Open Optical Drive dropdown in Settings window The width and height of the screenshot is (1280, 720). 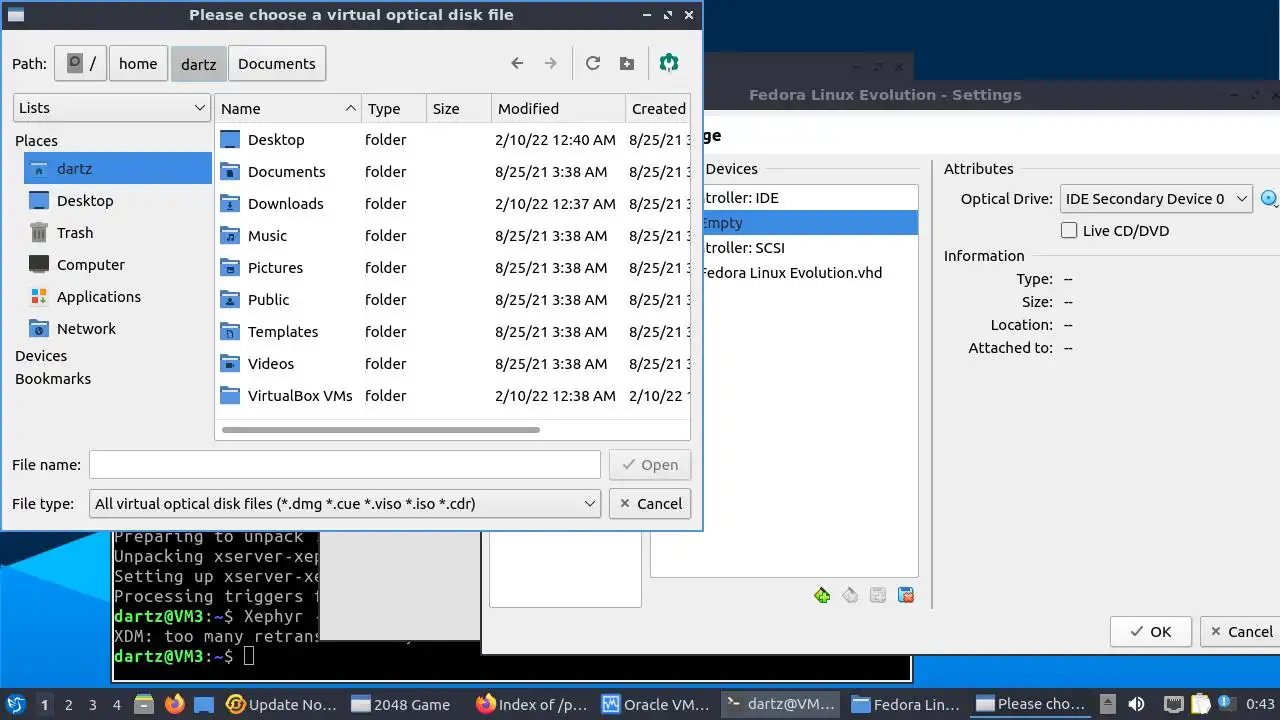click(x=1156, y=198)
